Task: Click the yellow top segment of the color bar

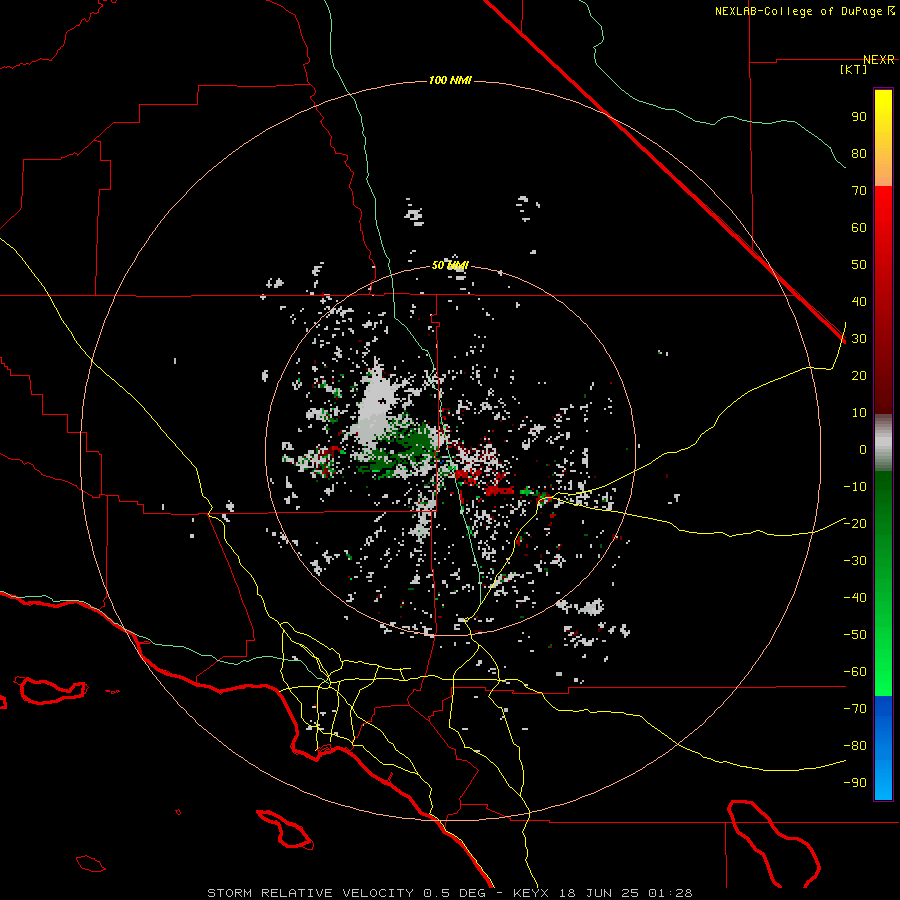Action: (883, 138)
